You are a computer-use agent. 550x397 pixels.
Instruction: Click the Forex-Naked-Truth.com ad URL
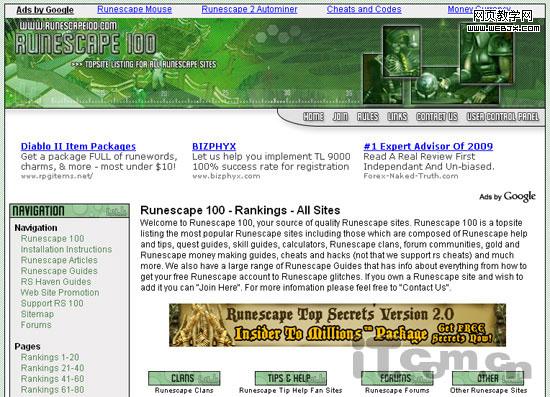pos(411,176)
